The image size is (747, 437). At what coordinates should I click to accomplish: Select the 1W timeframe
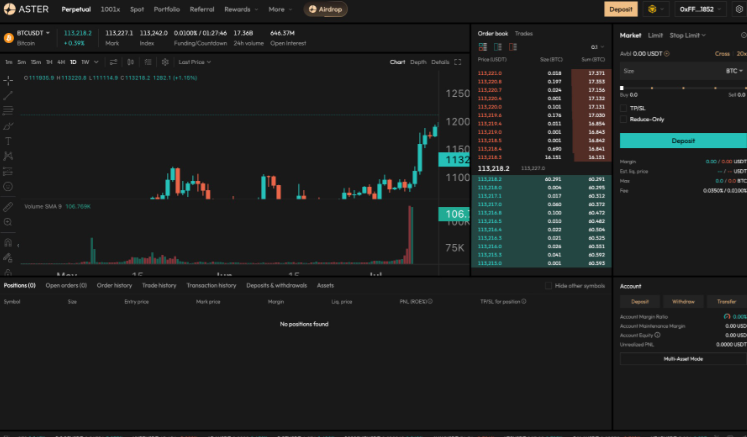(85, 62)
